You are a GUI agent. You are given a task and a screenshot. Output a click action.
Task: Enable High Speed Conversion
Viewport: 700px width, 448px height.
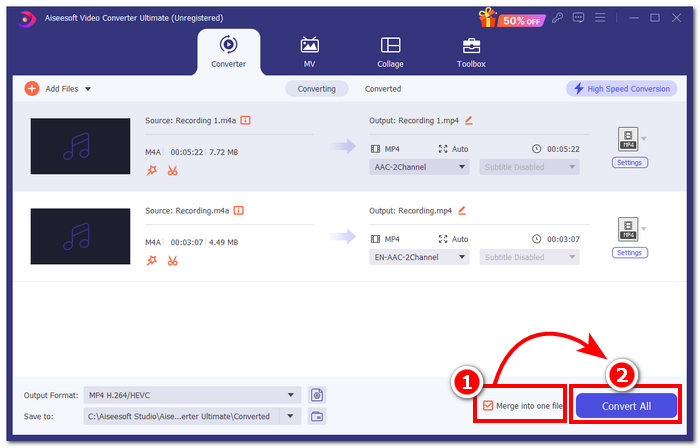click(621, 89)
